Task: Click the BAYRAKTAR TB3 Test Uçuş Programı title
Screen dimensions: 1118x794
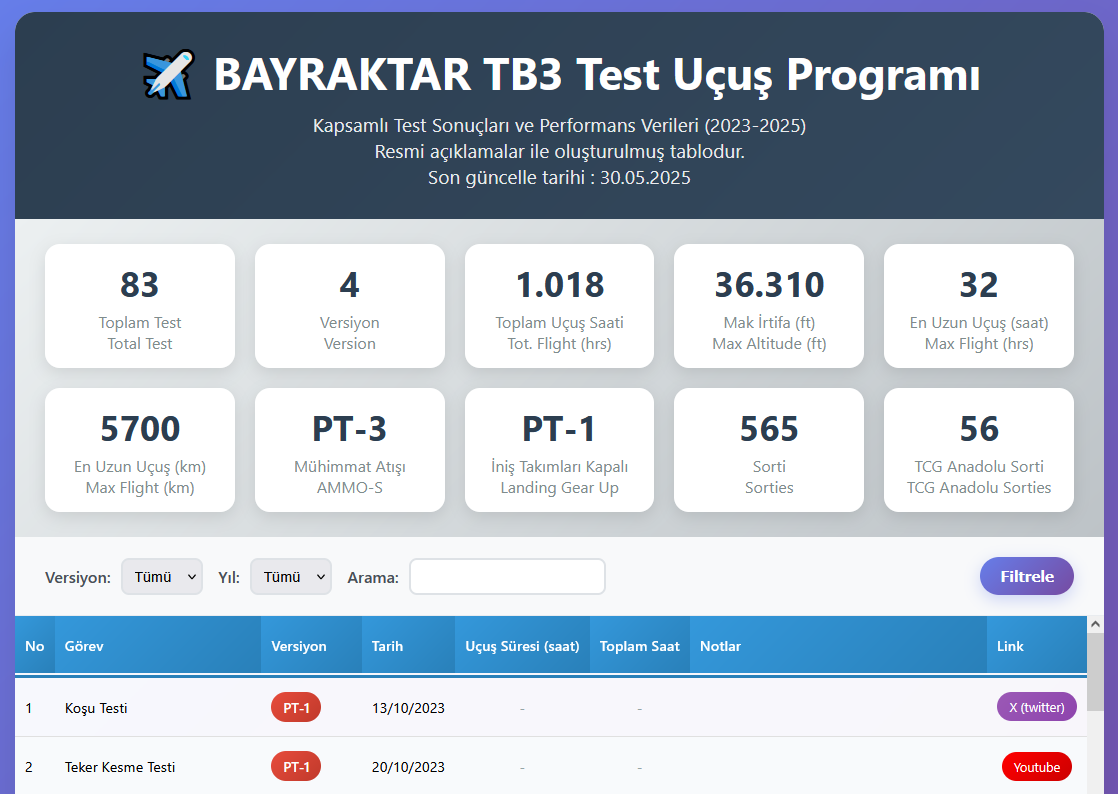Action: click(597, 75)
